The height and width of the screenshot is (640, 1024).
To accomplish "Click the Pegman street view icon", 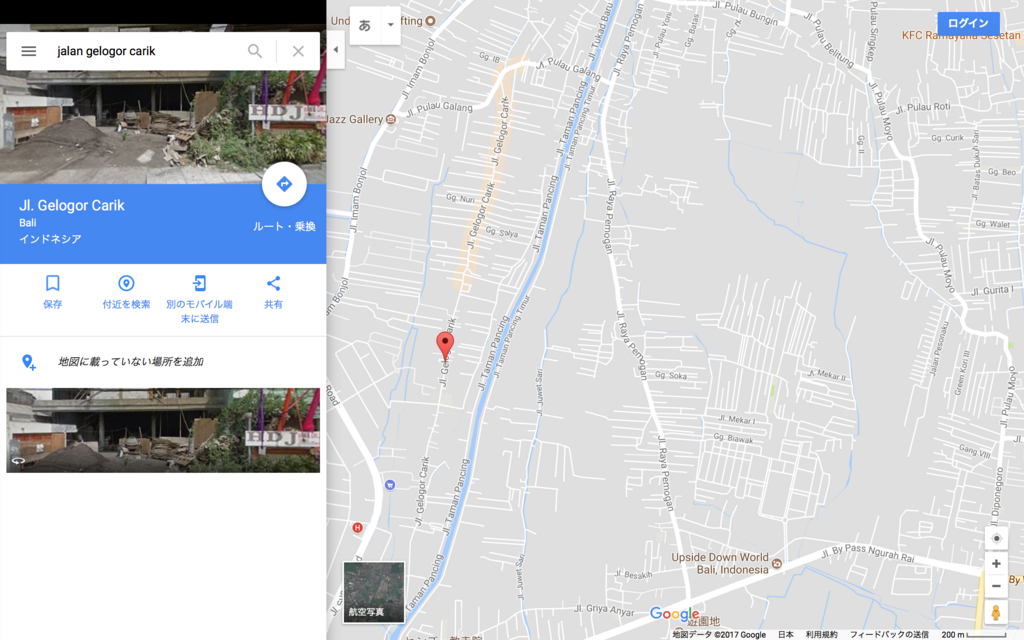I will (996, 613).
